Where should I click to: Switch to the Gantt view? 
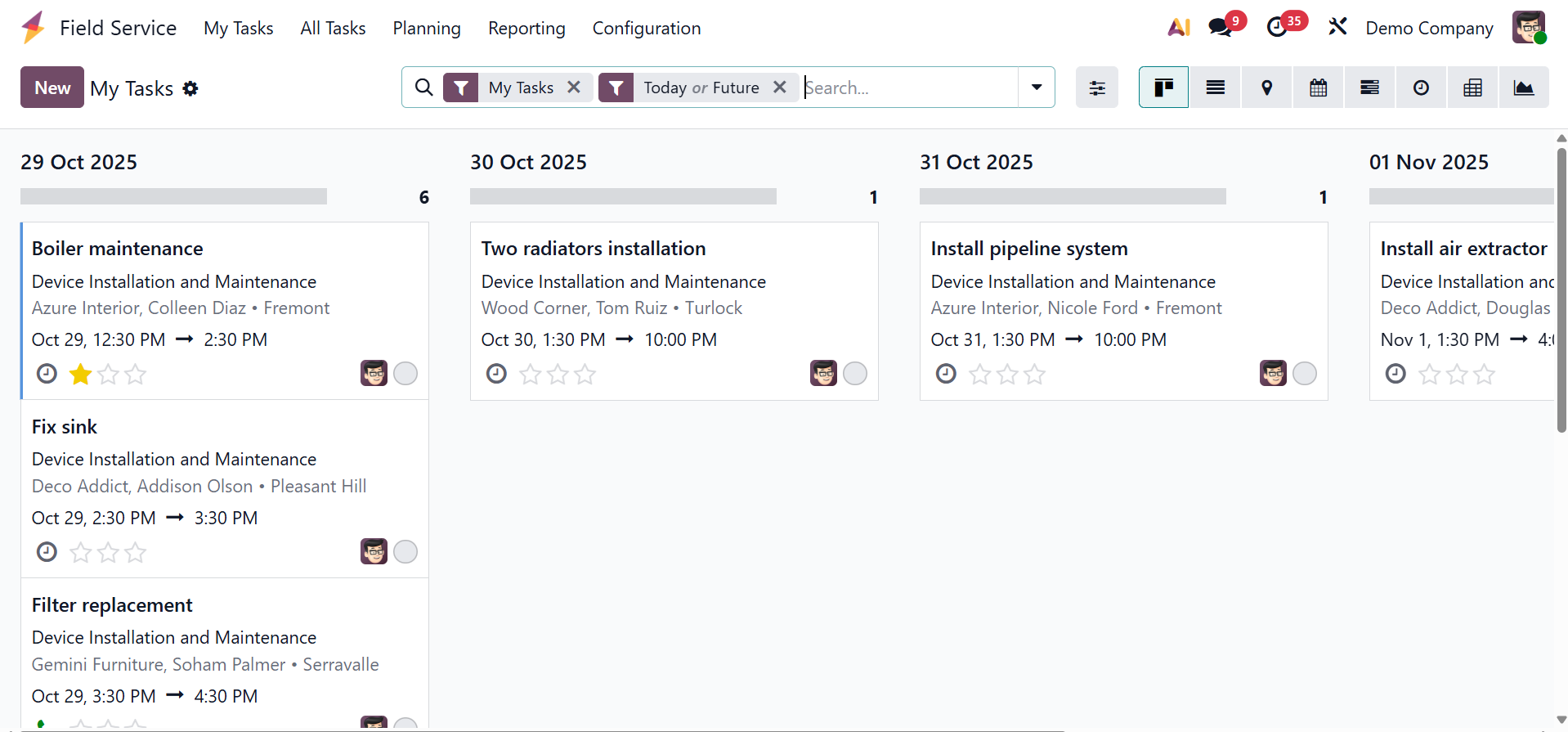[1369, 88]
